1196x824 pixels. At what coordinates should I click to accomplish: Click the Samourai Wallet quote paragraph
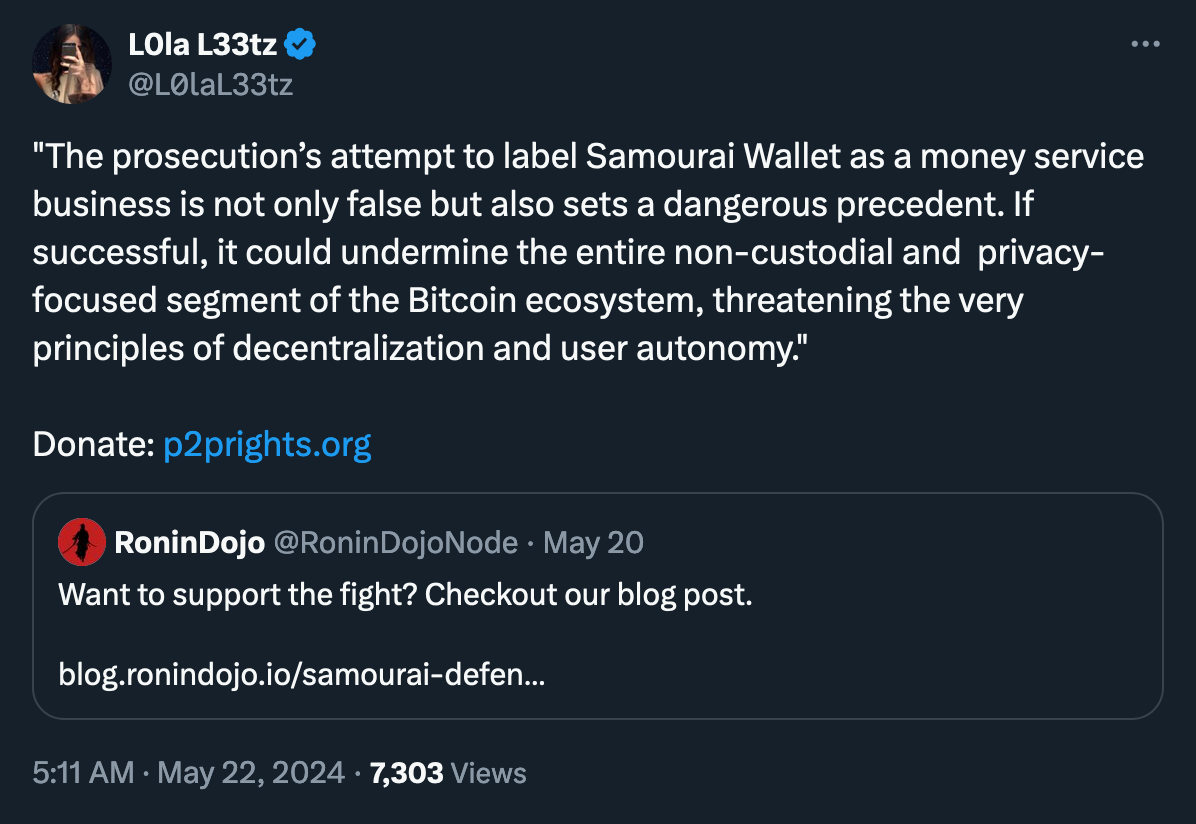[x=588, y=252]
